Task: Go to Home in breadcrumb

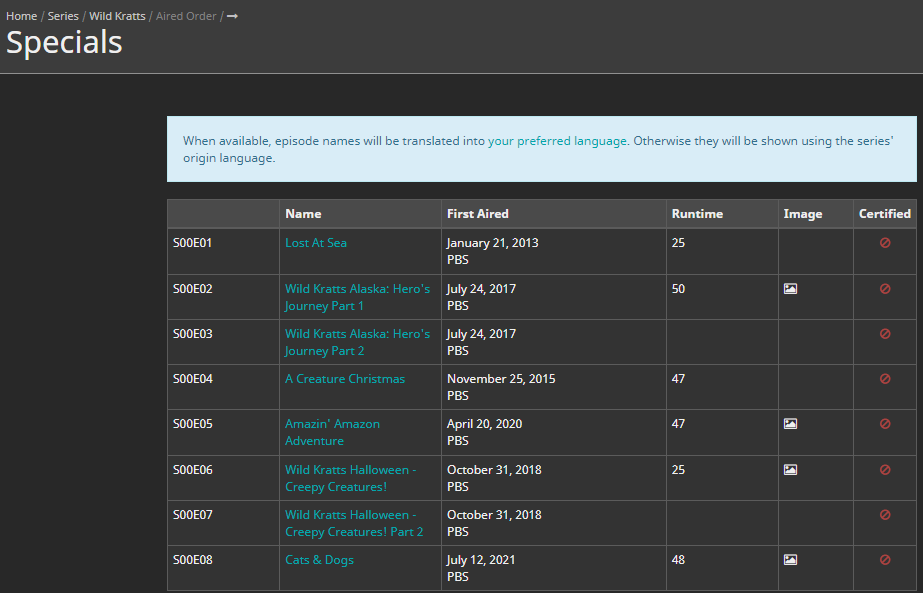Action: [21, 16]
